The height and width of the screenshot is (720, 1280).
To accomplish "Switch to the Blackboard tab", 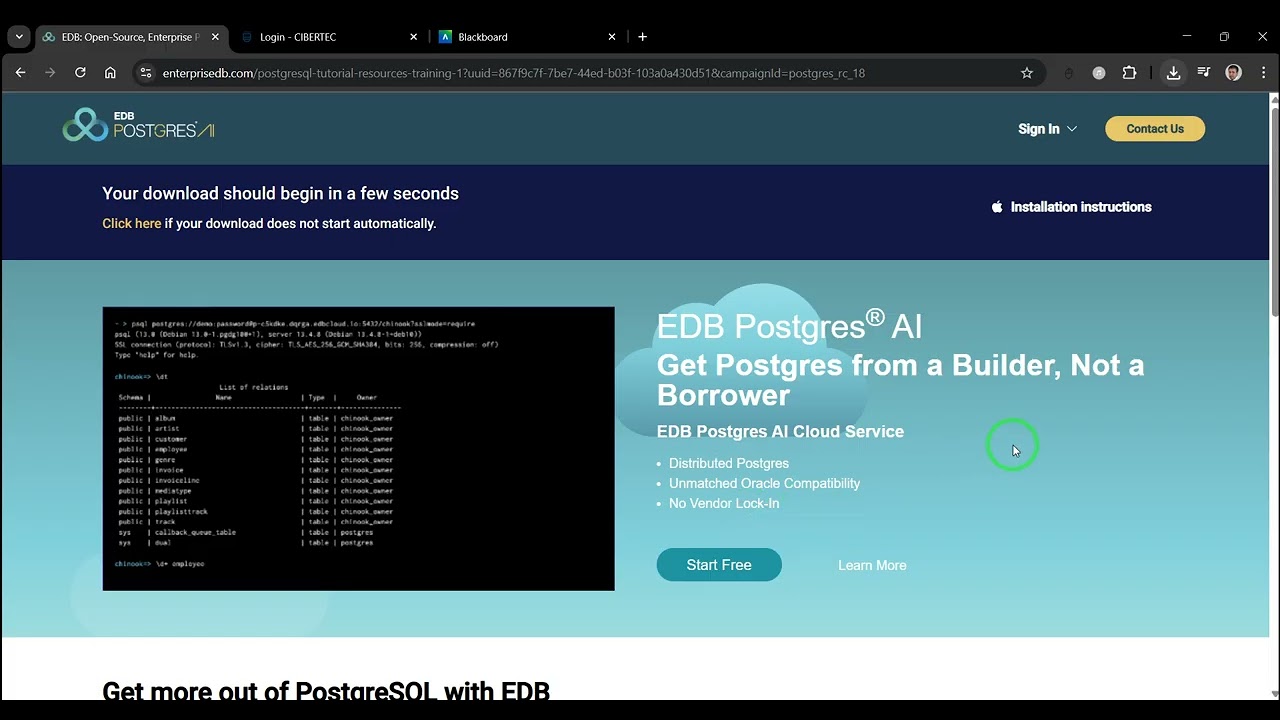I will click(528, 37).
